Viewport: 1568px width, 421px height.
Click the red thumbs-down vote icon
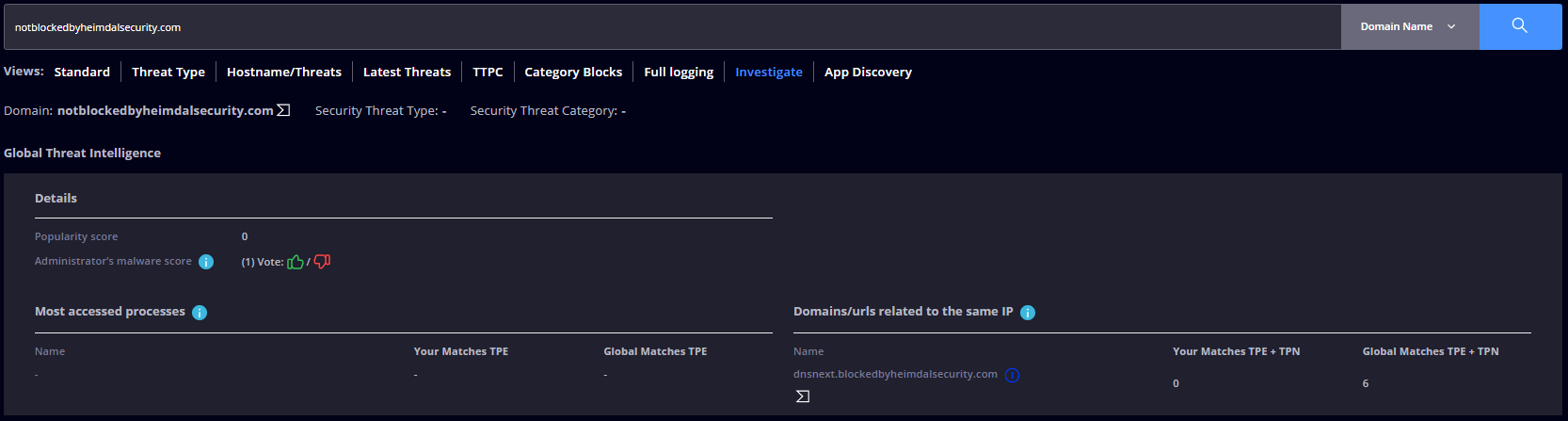(x=322, y=262)
